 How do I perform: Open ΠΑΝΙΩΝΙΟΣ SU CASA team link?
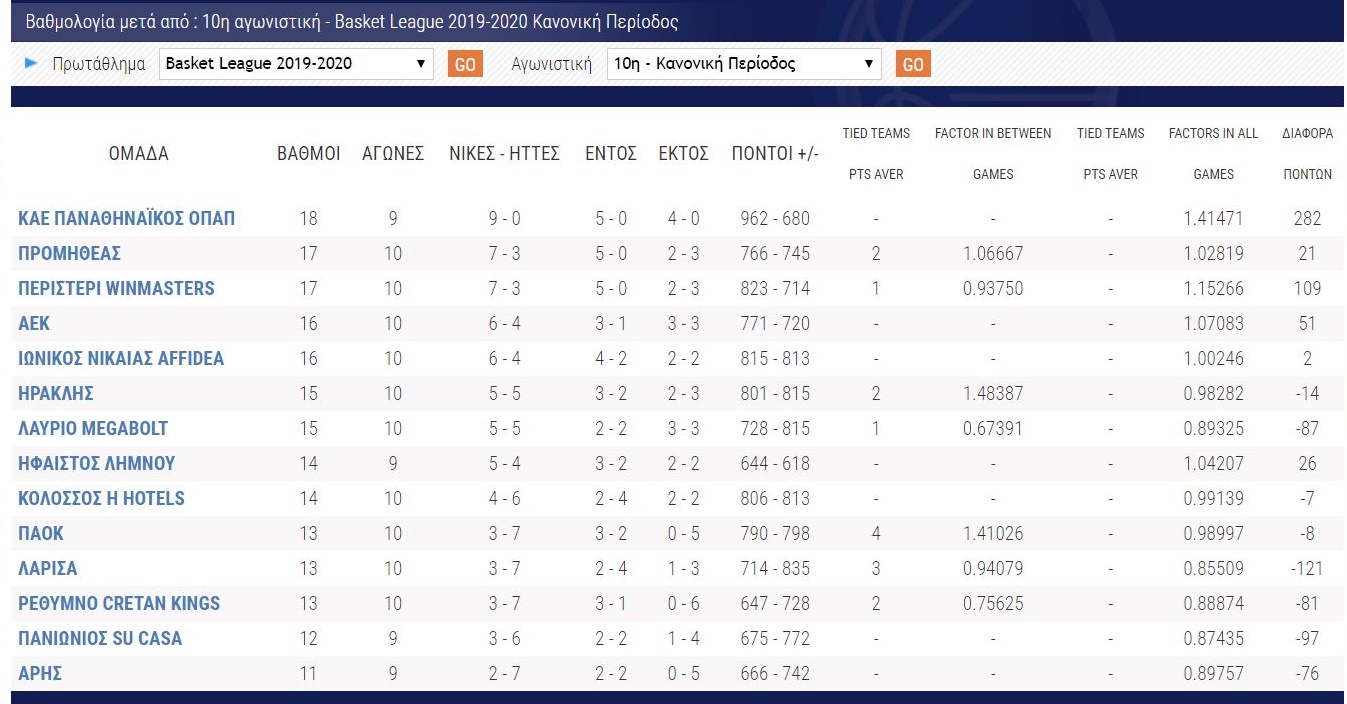100,638
